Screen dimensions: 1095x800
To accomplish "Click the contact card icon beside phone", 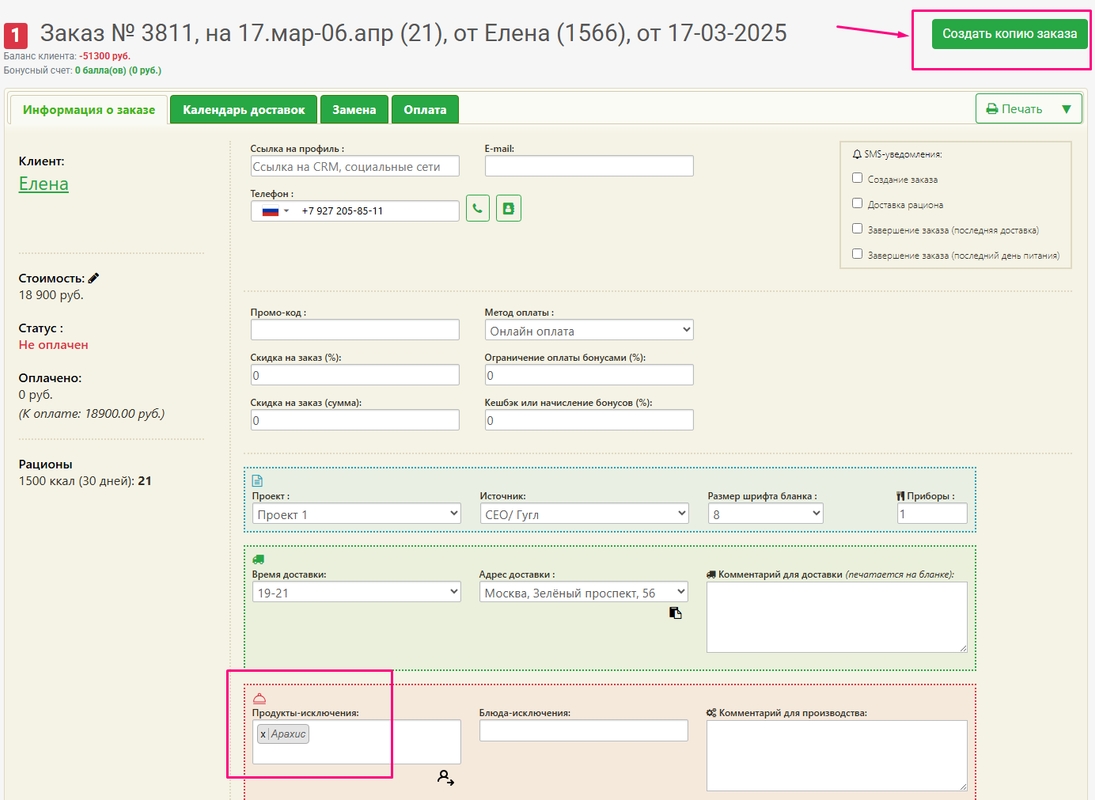I will coord(508,209).
